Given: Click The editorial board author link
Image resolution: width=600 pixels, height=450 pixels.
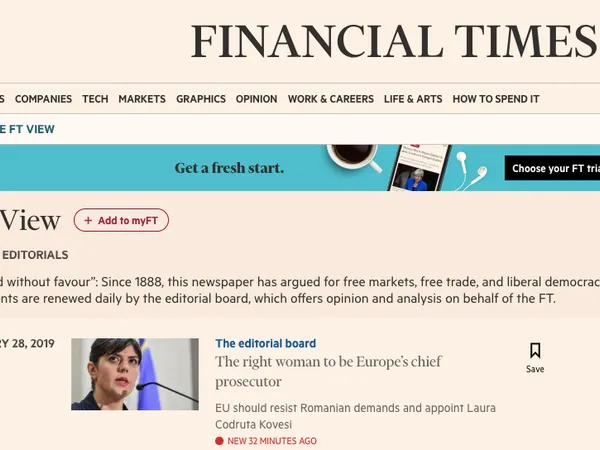Looking at the screenshot, I should click(x=265, y=344).
